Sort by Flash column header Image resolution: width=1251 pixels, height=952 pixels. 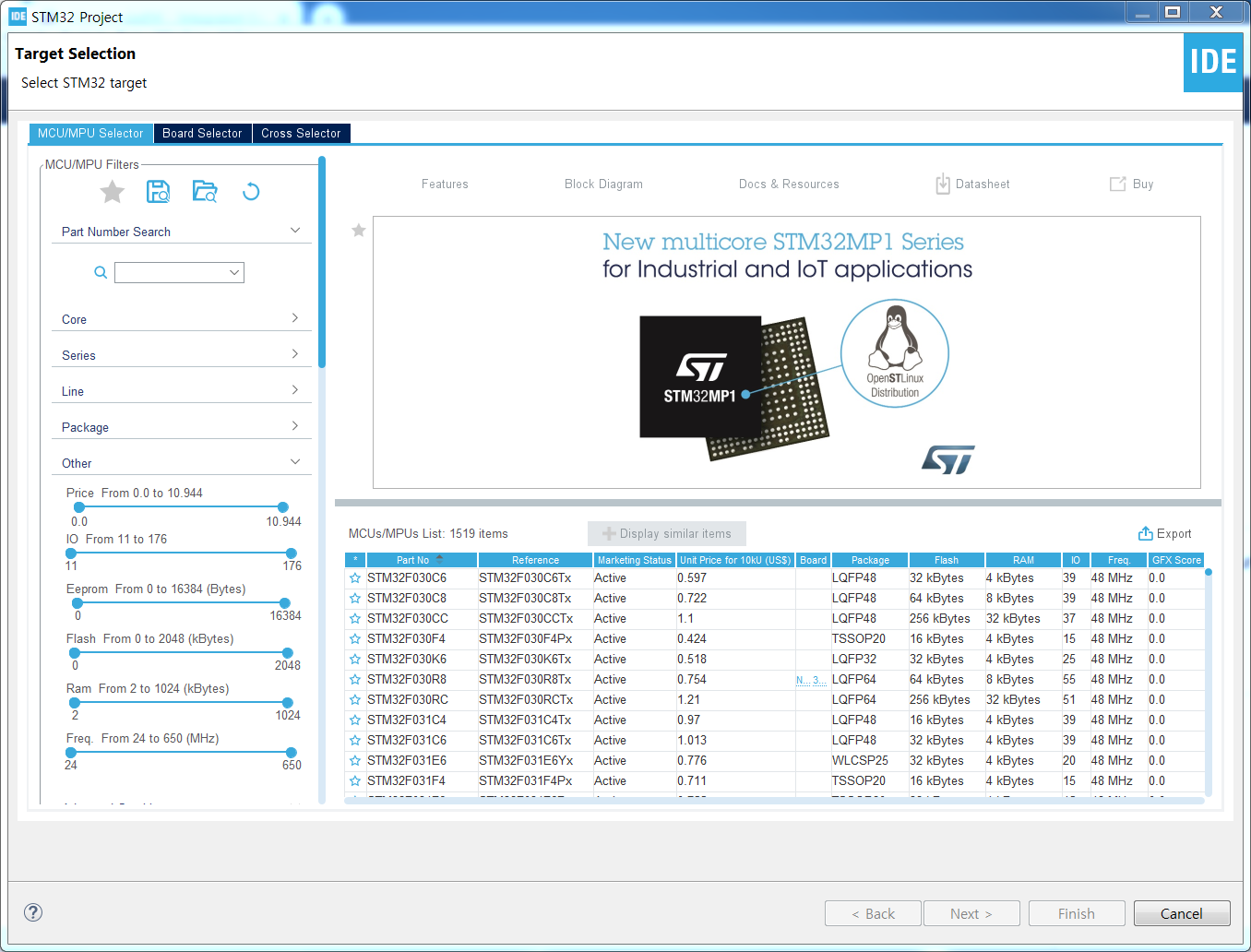click(x=947, y=560)
